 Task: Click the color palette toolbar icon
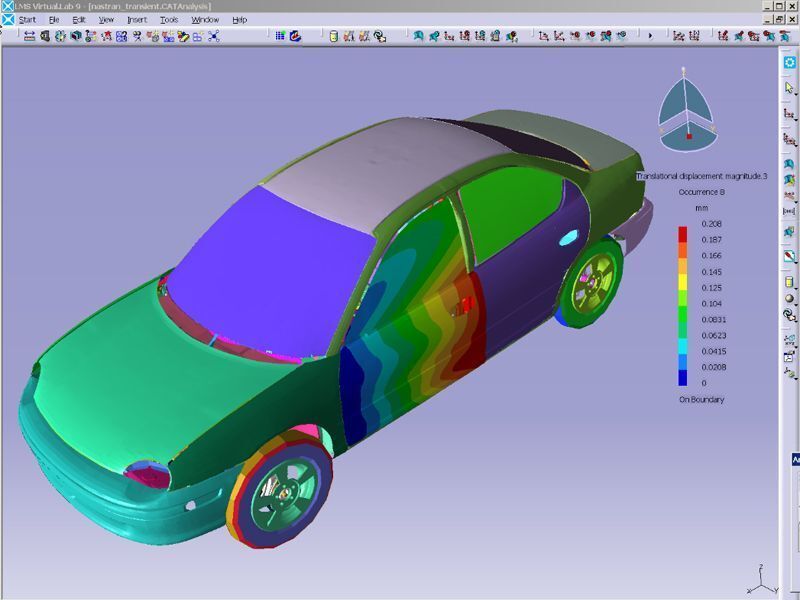point(295,37)
